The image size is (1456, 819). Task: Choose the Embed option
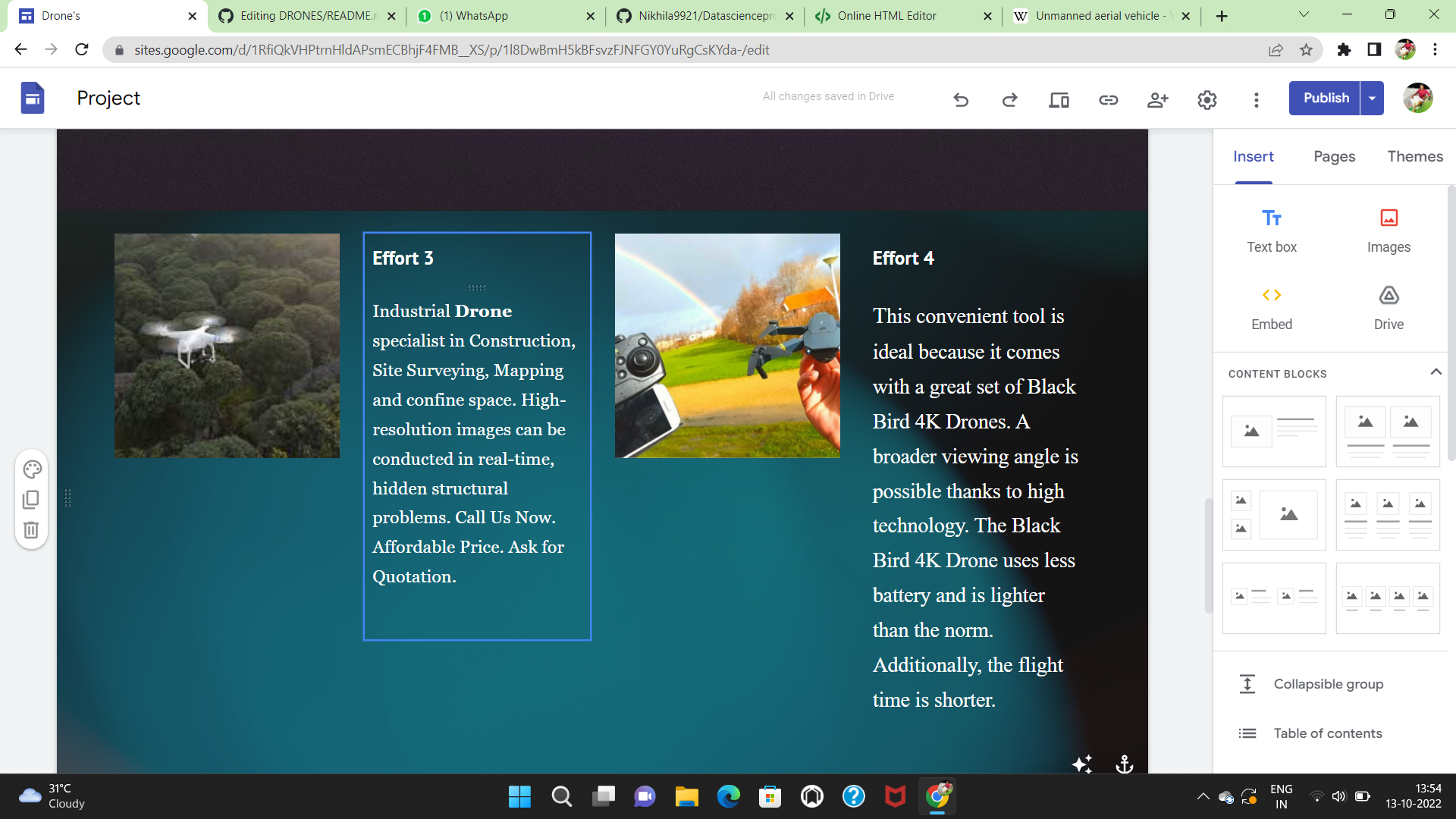1272,309
